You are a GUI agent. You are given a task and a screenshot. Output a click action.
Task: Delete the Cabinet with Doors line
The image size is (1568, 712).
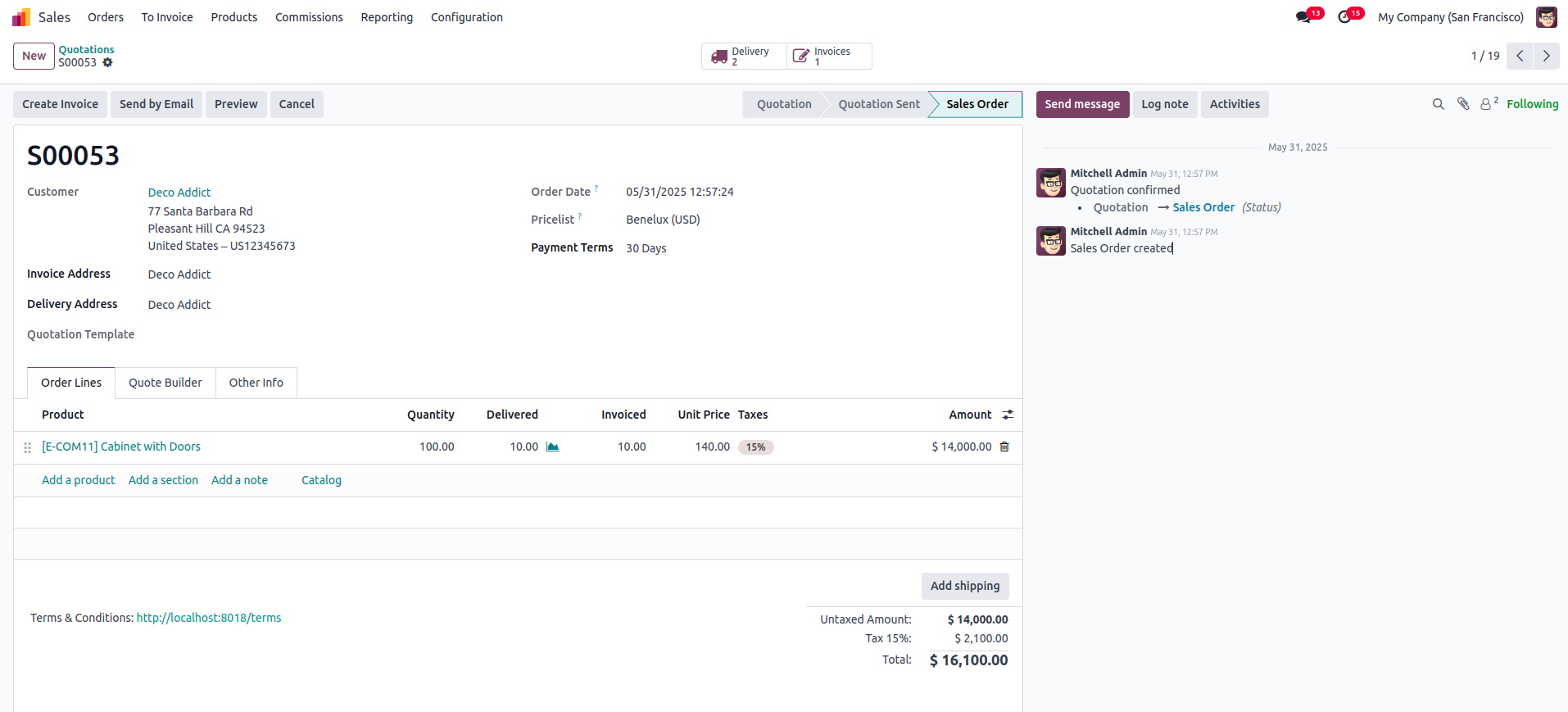pyautogui.click(x=1004, y=447)
